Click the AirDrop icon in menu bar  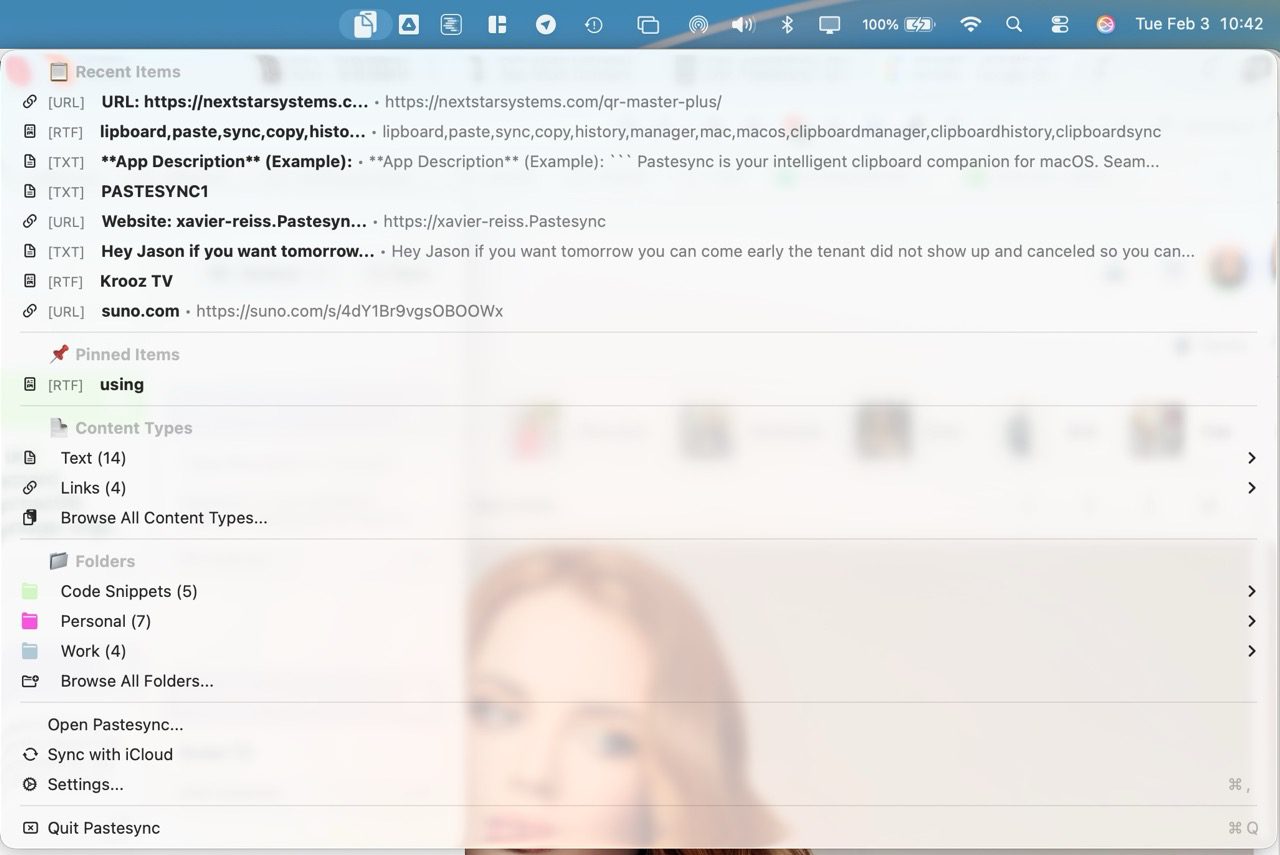click(x=698, y=24)
